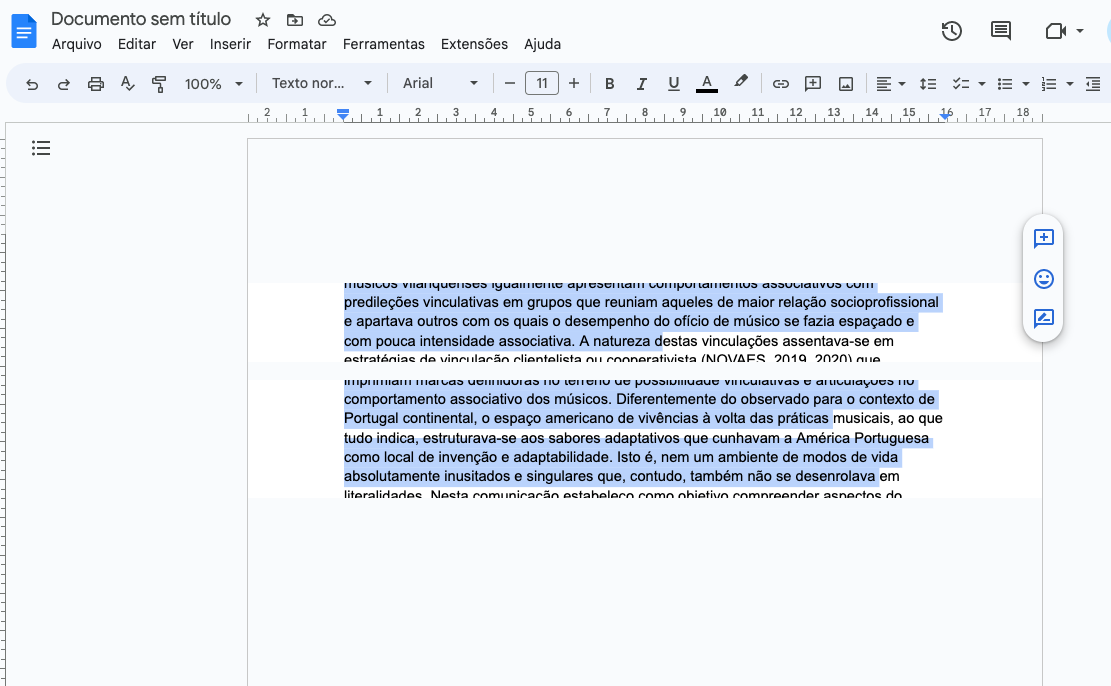Screen dimensions: 1111x686
Task: Add emoji reaction from side panel
Action: [1044, 279]
